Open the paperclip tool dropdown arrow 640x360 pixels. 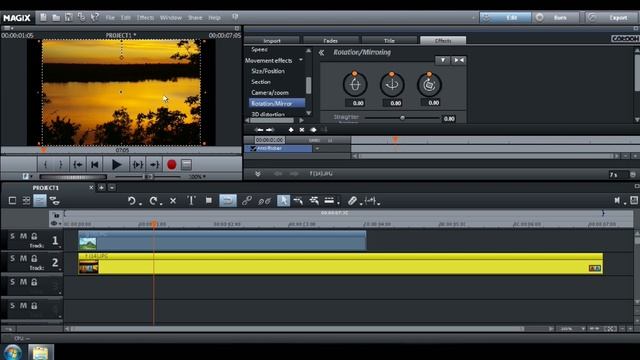361,203
